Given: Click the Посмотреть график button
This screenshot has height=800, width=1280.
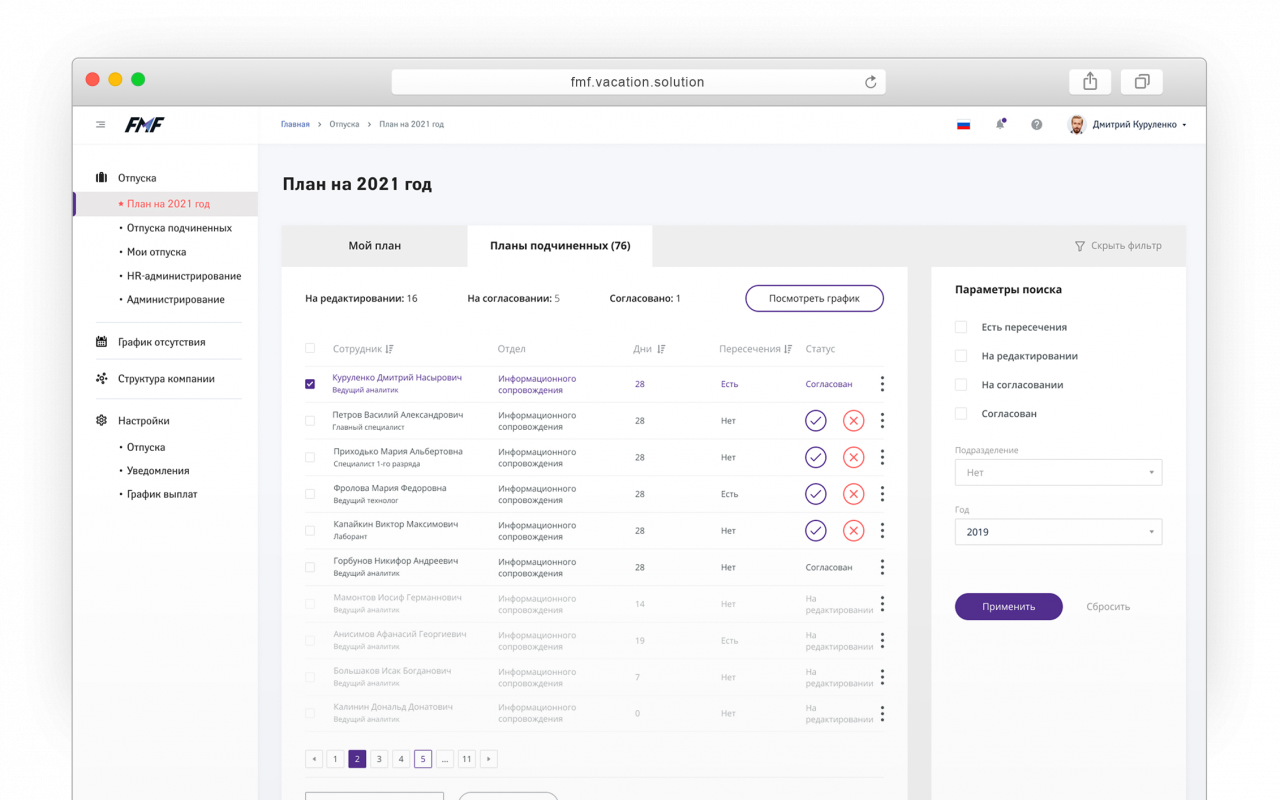Looking at the screenshot, I should 814,298.
